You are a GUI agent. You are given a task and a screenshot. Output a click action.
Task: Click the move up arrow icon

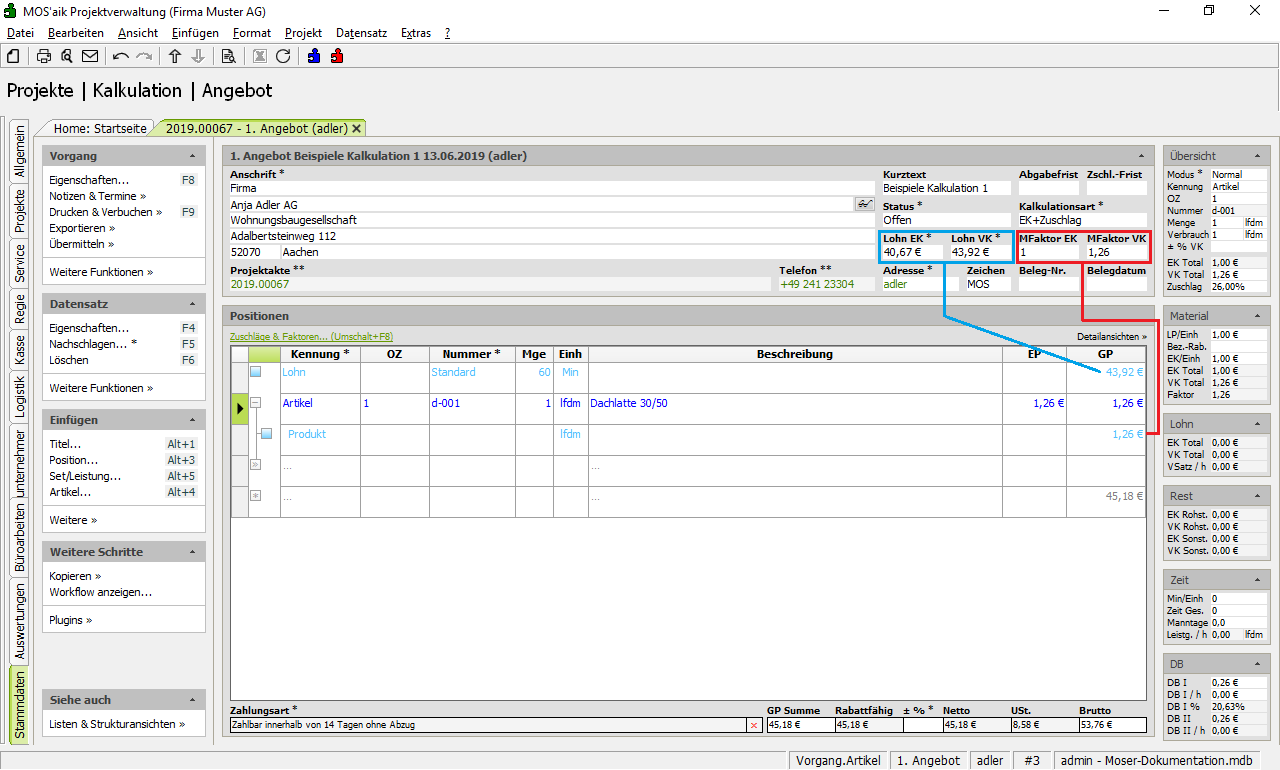175,56
